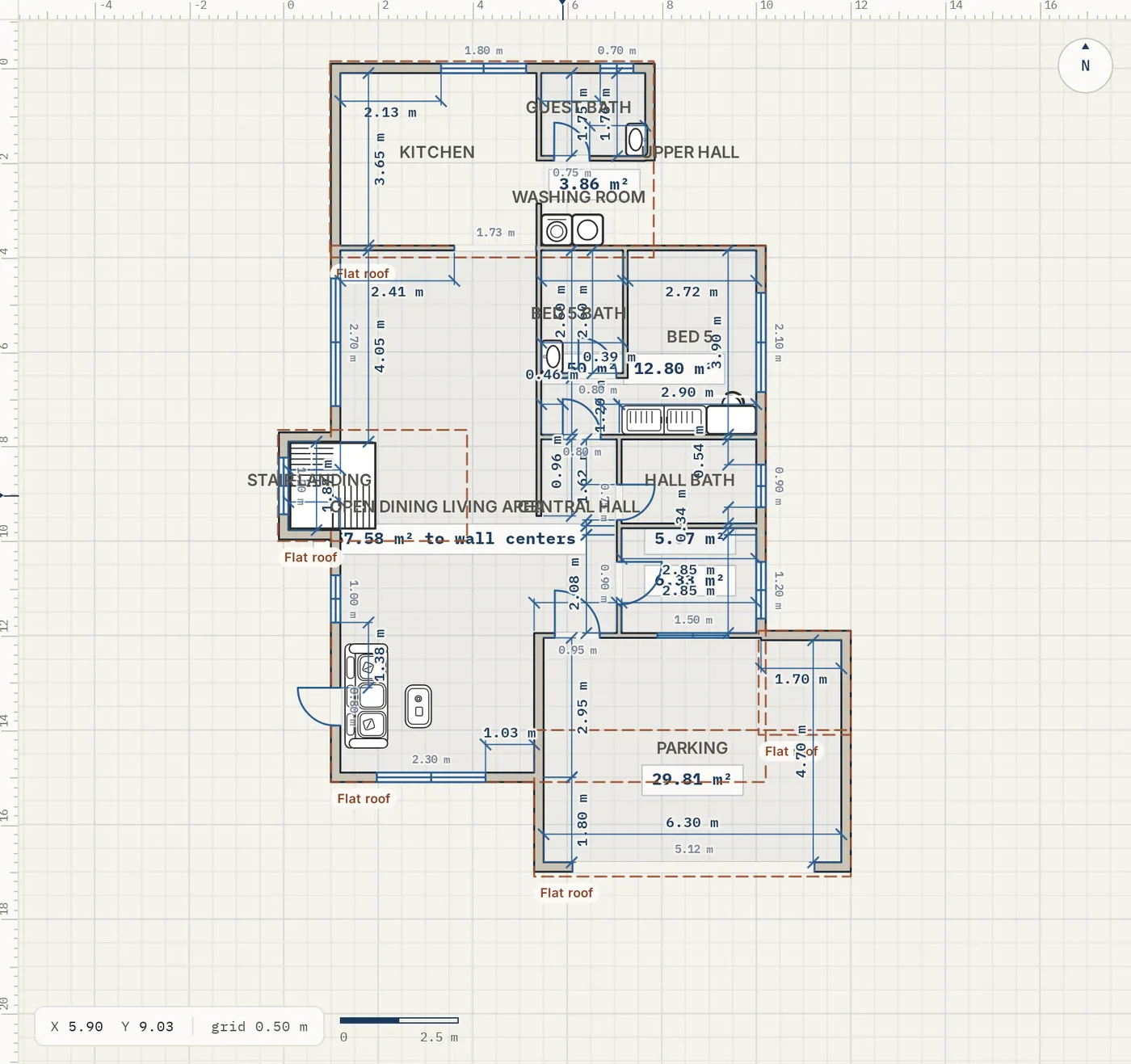This screenshot has height=1064, width=1131.
Task: Click the BED 5 room label
Action: coord(690,337)
